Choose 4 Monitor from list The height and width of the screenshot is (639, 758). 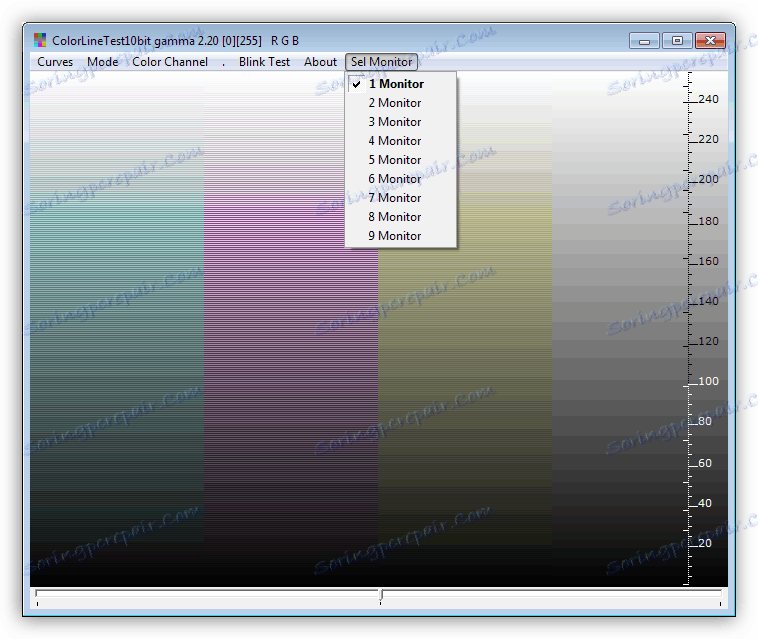coord(401,141)
